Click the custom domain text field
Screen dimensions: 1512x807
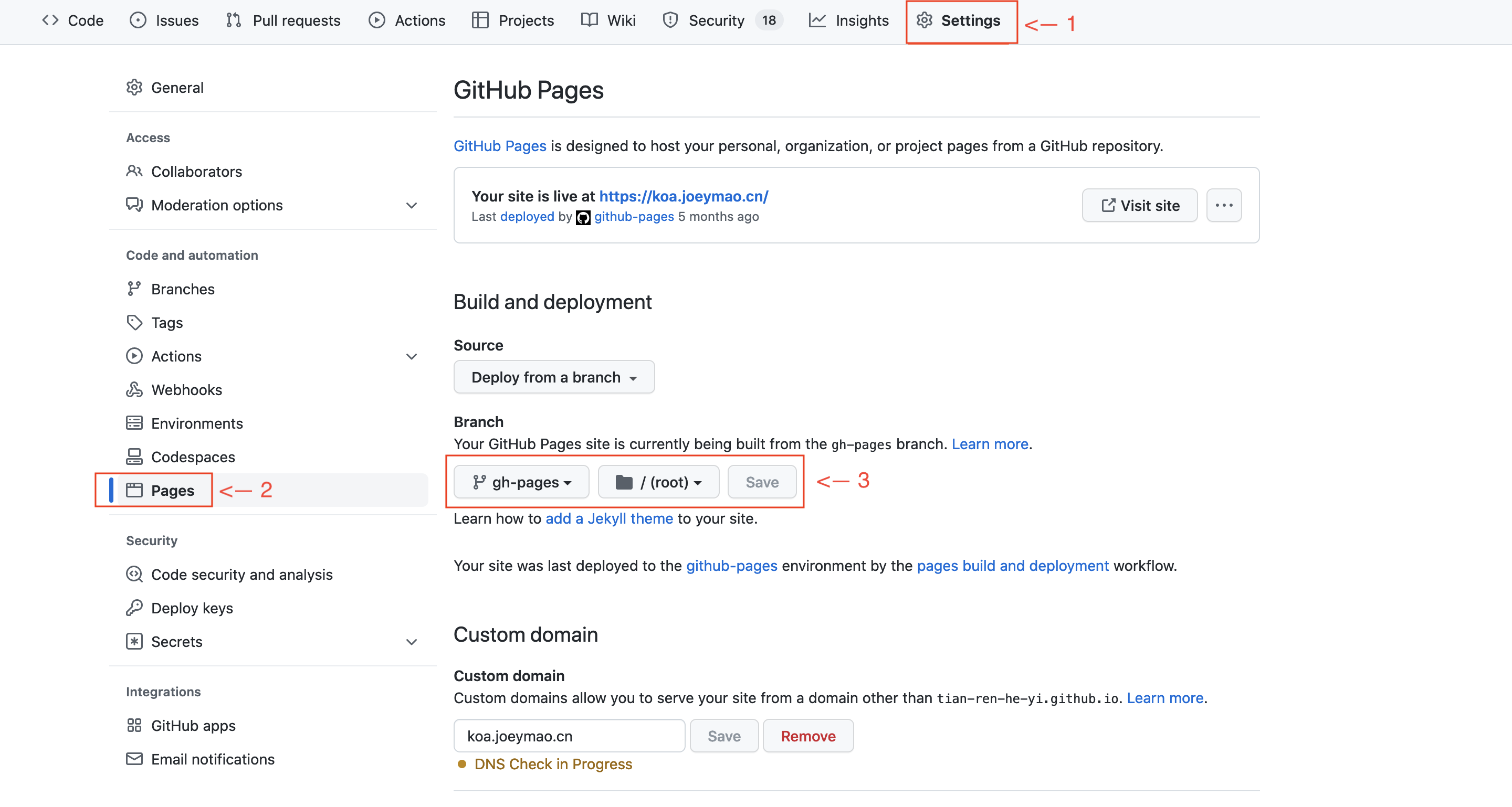tap(568, 736)
